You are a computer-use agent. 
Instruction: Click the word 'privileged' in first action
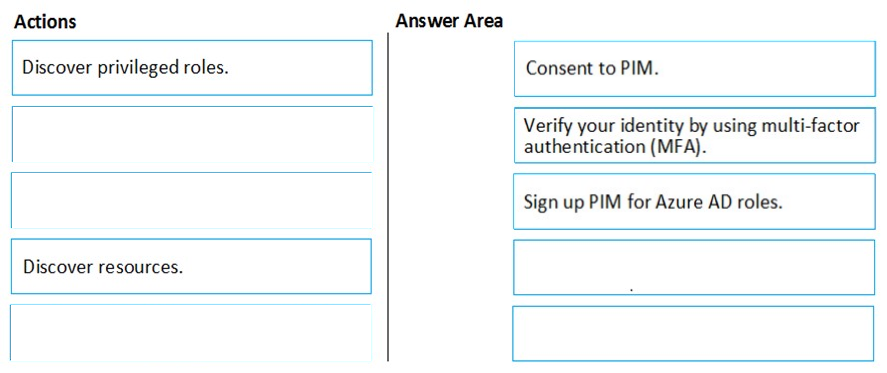(140, 68)
